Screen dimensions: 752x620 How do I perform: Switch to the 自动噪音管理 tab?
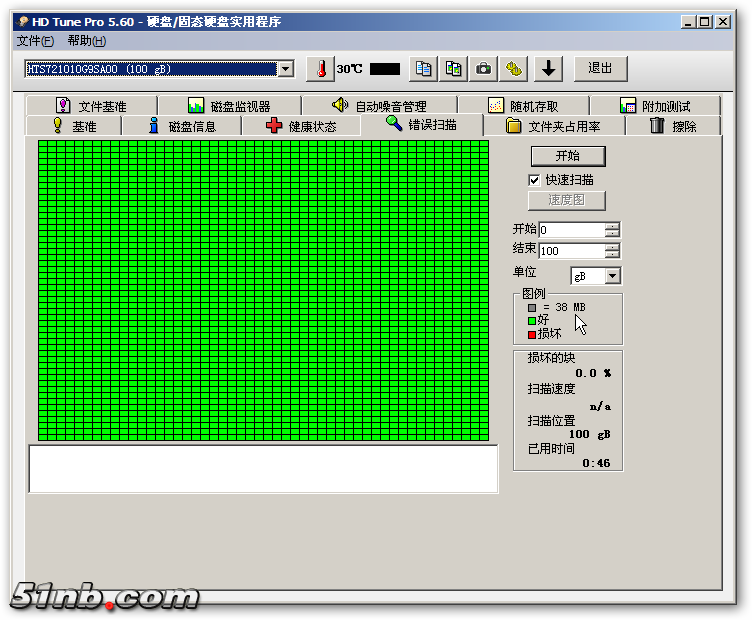(379, 106)
